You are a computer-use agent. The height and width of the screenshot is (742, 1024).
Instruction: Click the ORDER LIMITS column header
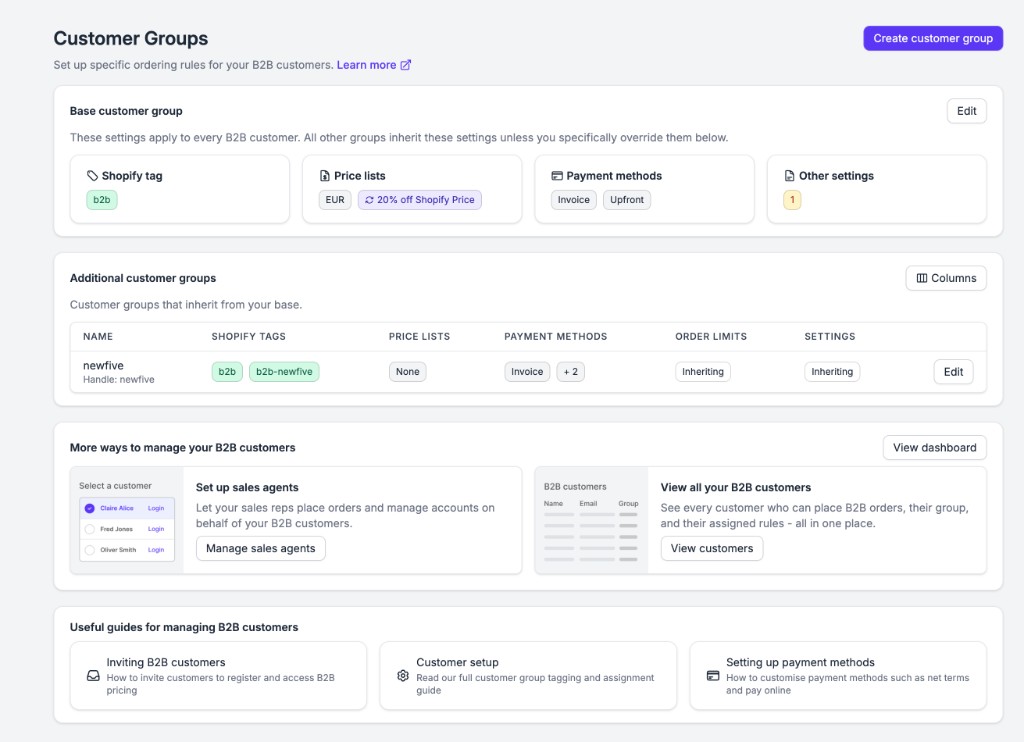(x=711, y=336)
